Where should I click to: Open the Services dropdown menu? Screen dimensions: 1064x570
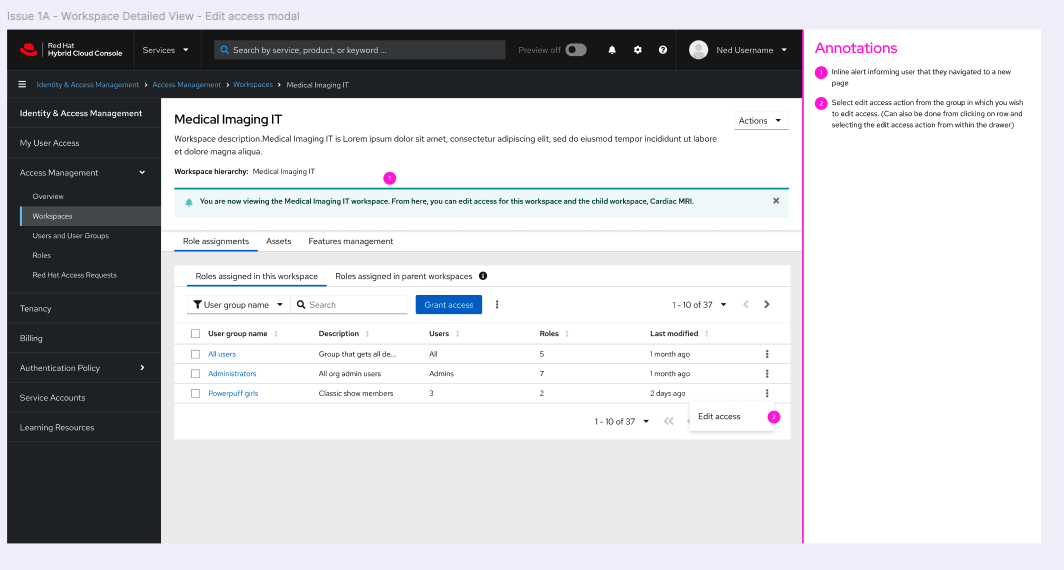tap(165, 50)
